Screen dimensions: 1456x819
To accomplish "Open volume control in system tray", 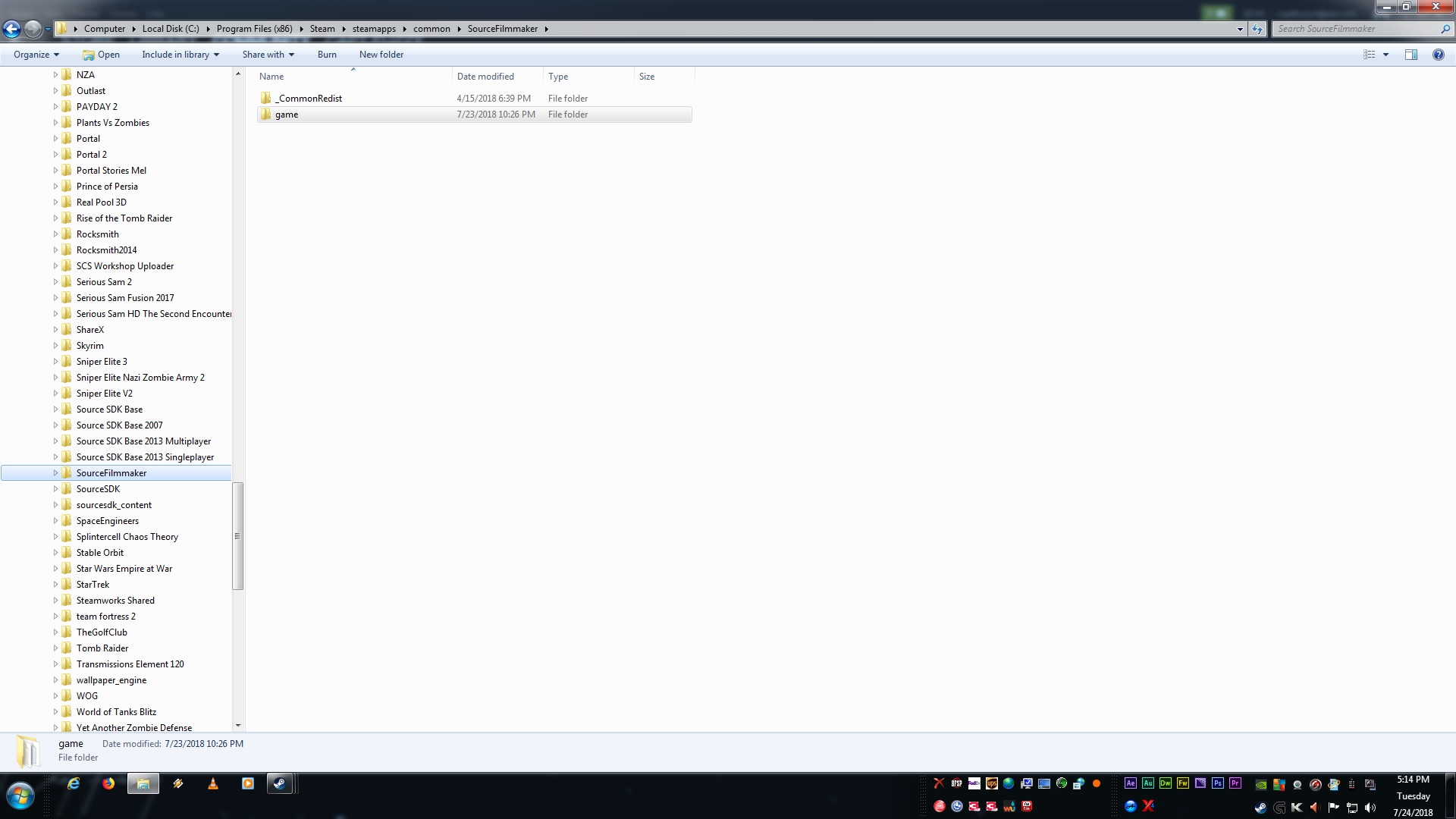I will [1370, 808].
